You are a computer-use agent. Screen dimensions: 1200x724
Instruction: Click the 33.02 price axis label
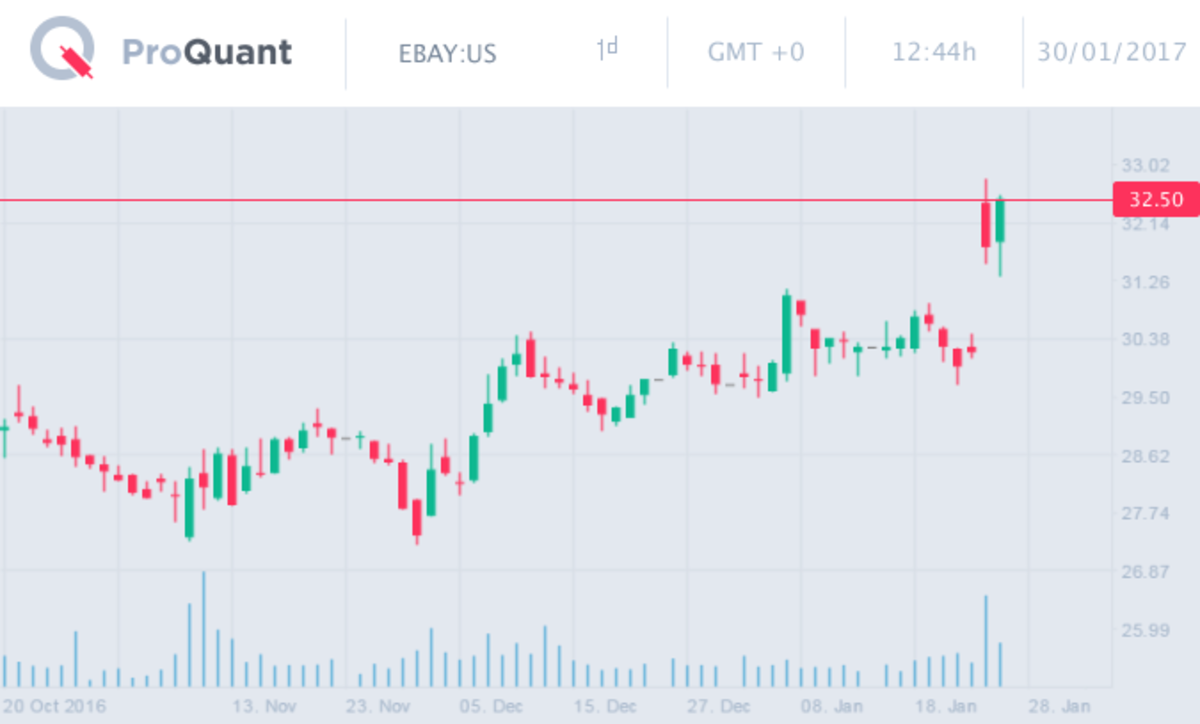[1144, 166]
